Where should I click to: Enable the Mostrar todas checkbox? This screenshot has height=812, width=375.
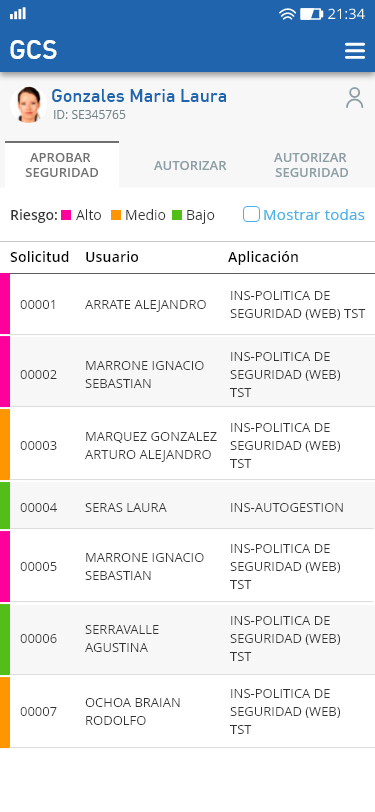[x=251, y=214]
